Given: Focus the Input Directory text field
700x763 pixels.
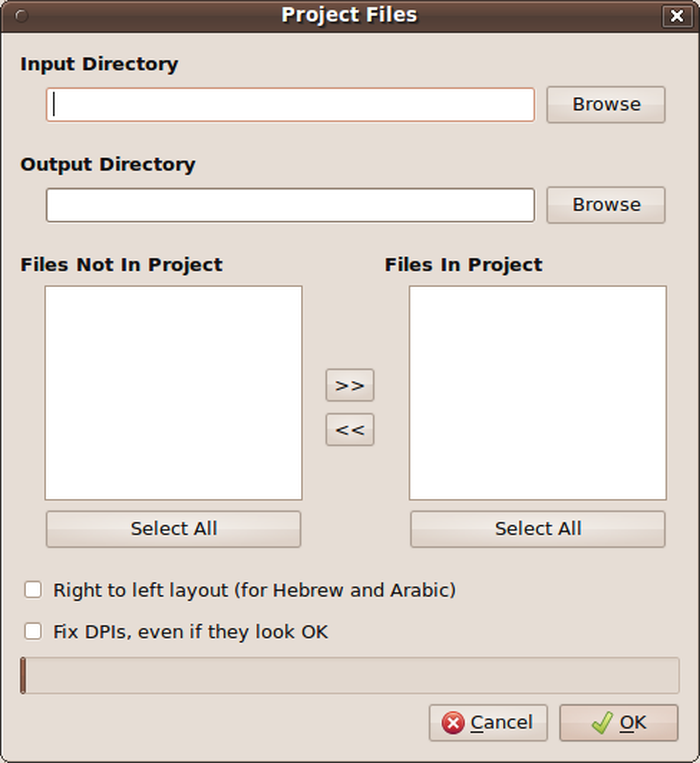Looking at the screenshot, I should [x=290, y=105].
